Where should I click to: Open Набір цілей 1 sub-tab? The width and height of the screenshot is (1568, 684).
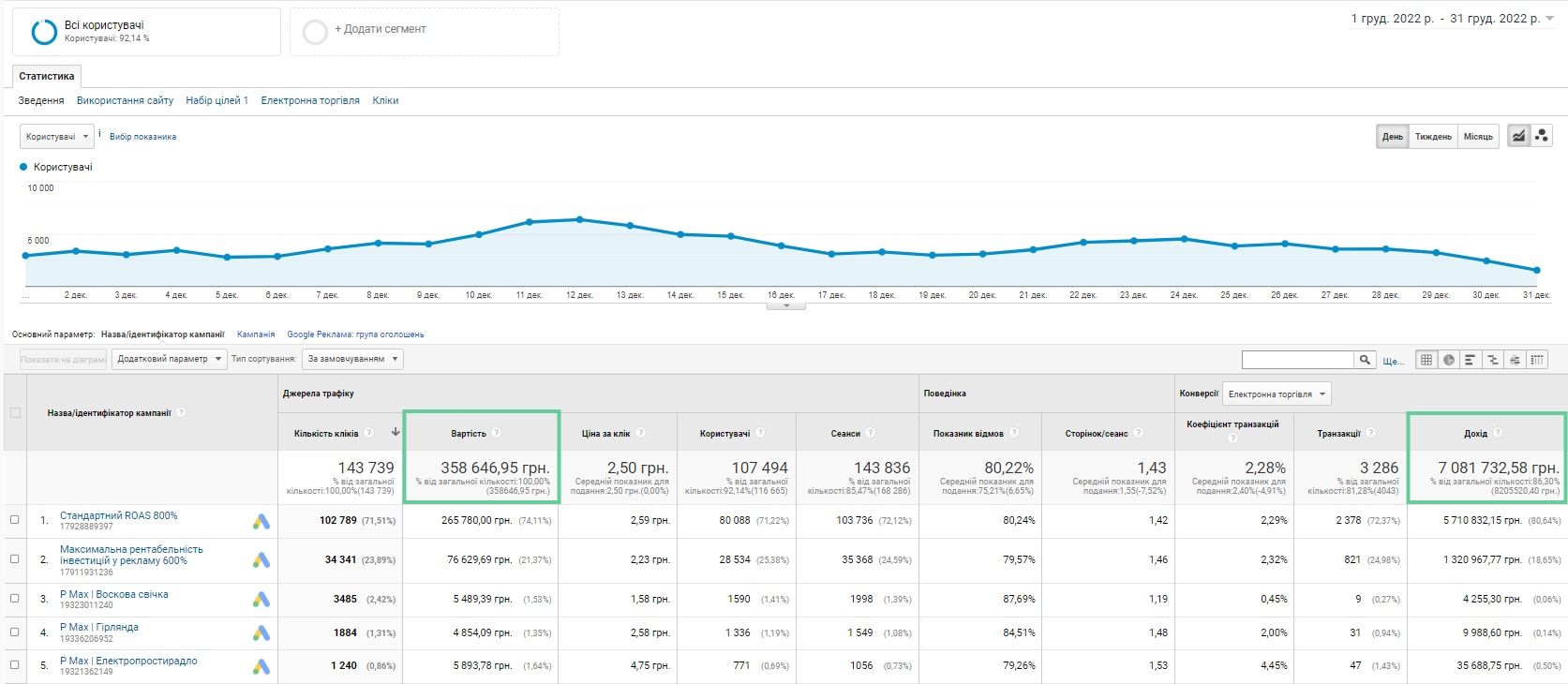coord(217,100)
